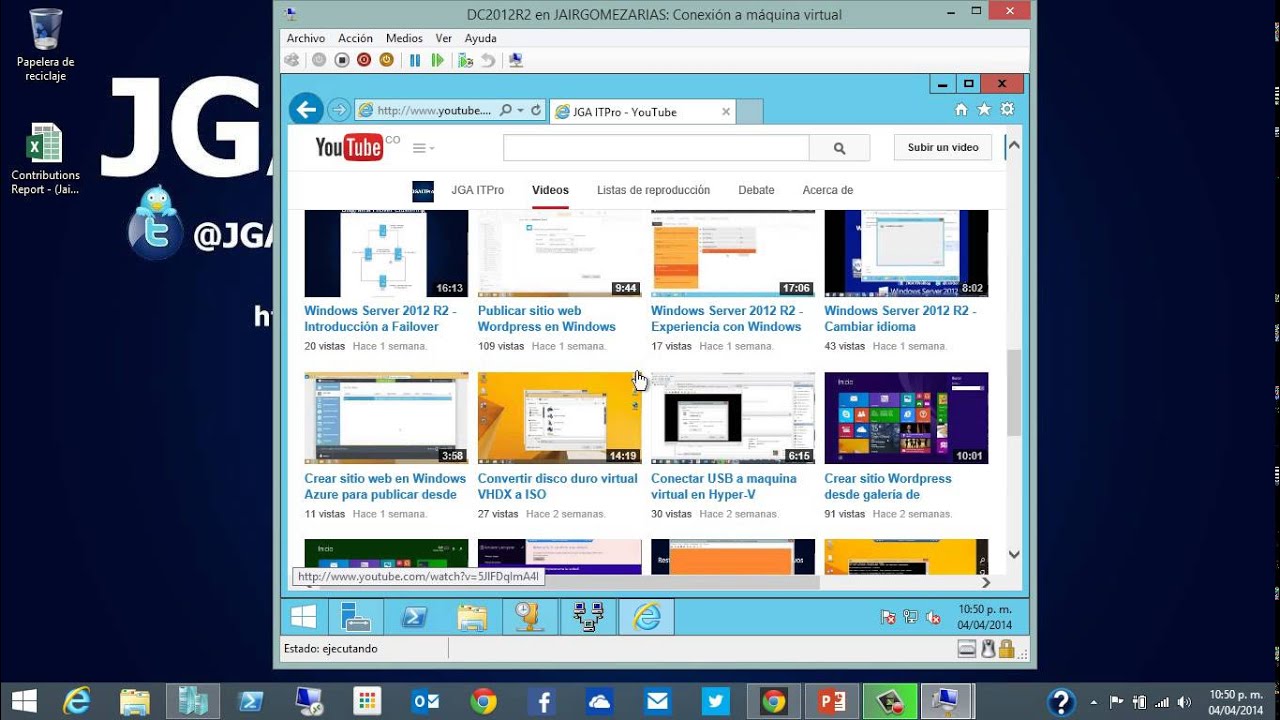Viewport: 1280px width, 720px height.
Task: Open the IE address bar dropdown arrow
Action: click(x=520, y=110)
